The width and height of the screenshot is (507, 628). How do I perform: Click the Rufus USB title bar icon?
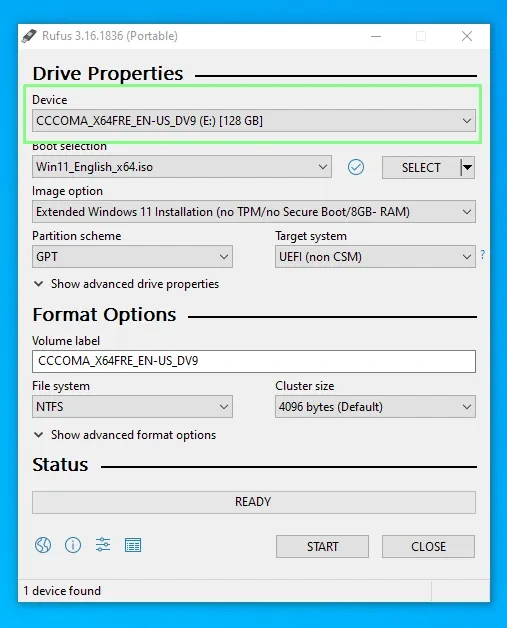[29, 36]
